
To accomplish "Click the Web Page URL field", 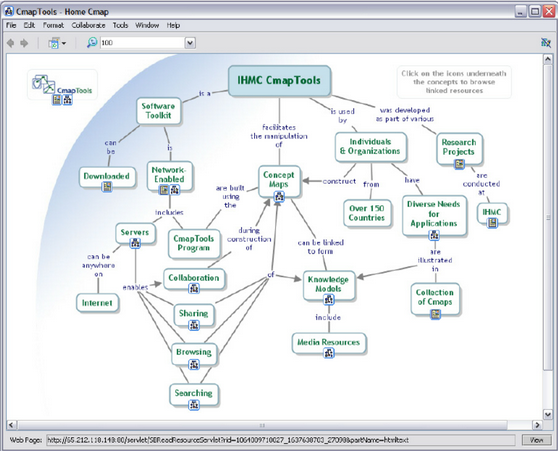I will (x=280, y=440).
